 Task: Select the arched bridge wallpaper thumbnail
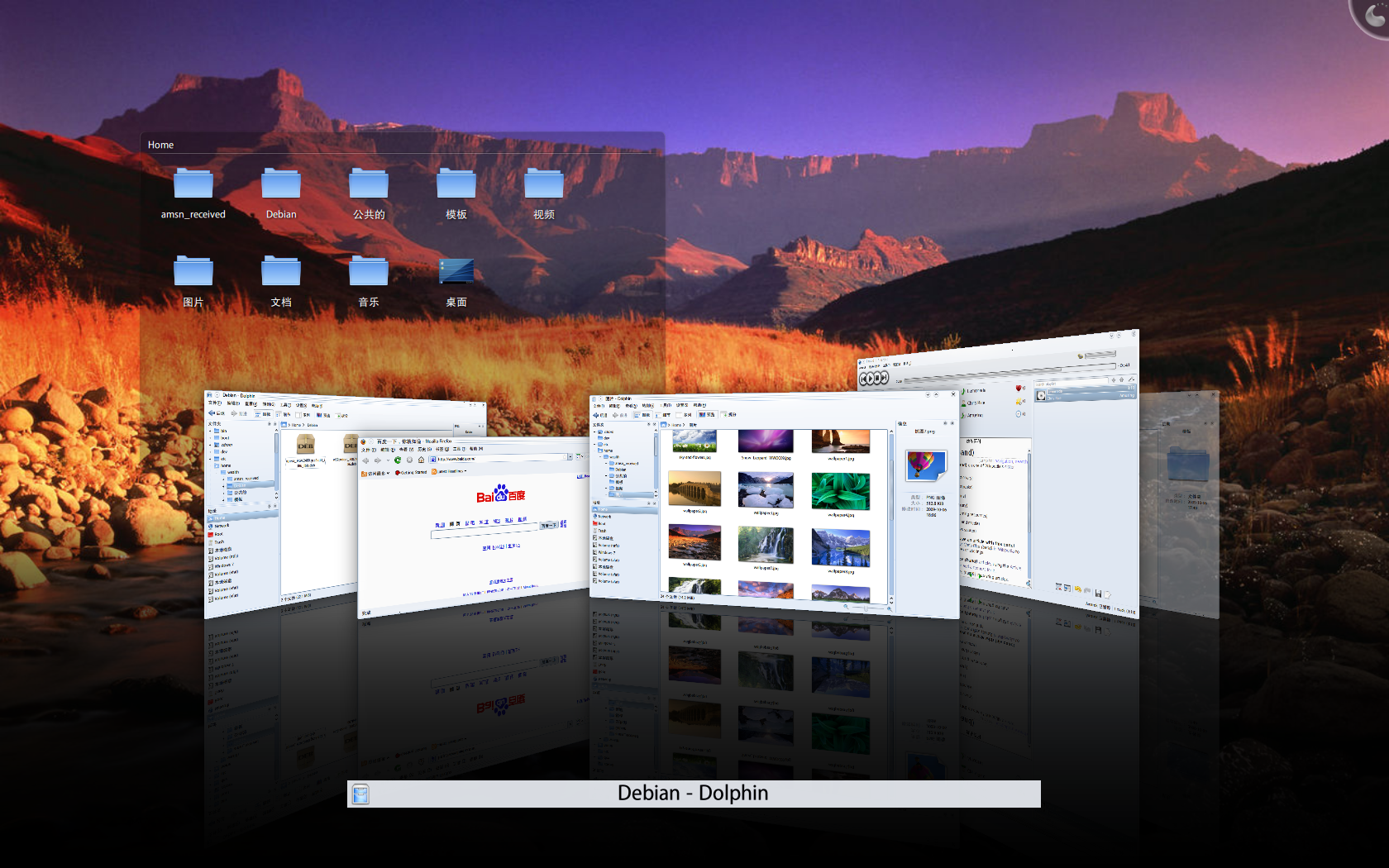pyautogui.click(x=694, y=489)
